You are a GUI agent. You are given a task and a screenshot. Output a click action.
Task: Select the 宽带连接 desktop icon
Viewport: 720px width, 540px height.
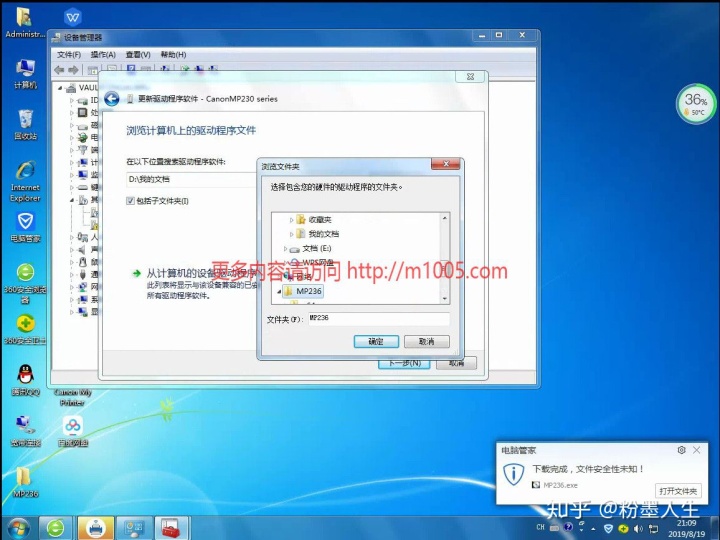point(25,431)
